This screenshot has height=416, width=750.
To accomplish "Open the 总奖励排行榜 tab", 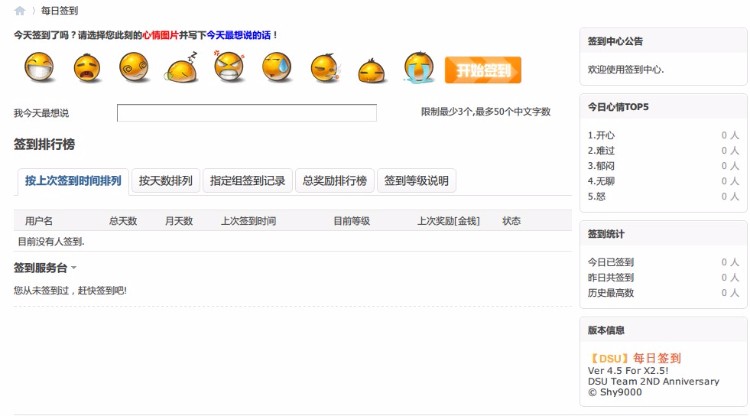I will pyautogui.click(x=334, y=181).
